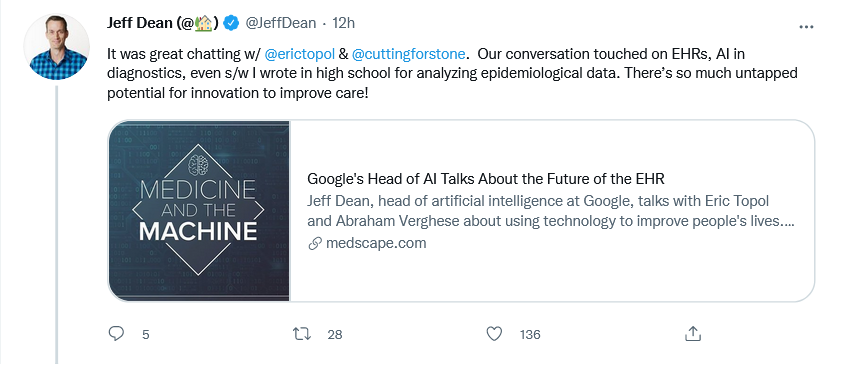Viewport: 849px width, 366px height.
Task: Click the reply count 5
Action: pos(146,335)
